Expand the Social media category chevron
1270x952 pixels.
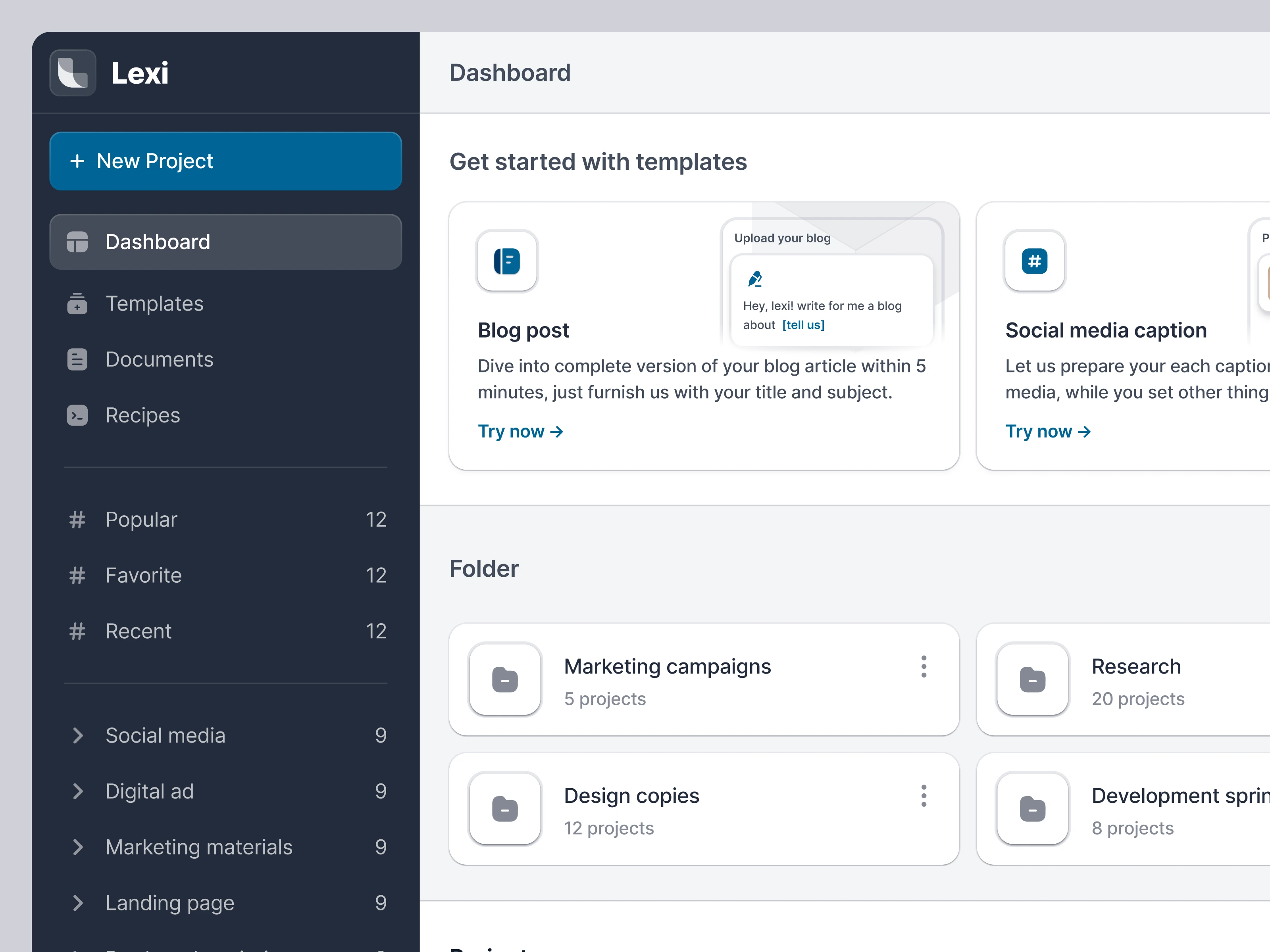pos(78,736)
